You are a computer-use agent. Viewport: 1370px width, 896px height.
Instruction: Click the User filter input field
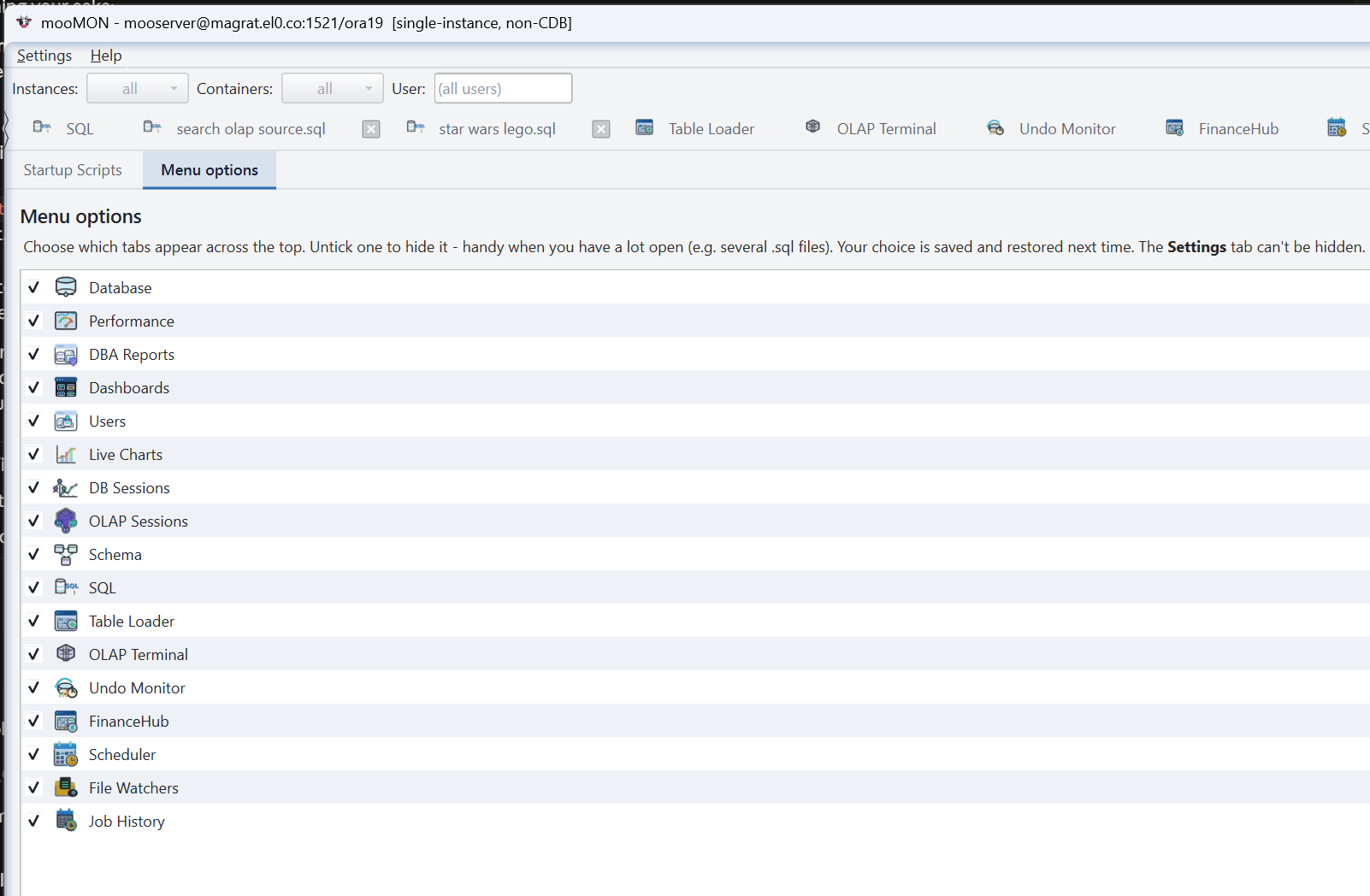point(503,88)
